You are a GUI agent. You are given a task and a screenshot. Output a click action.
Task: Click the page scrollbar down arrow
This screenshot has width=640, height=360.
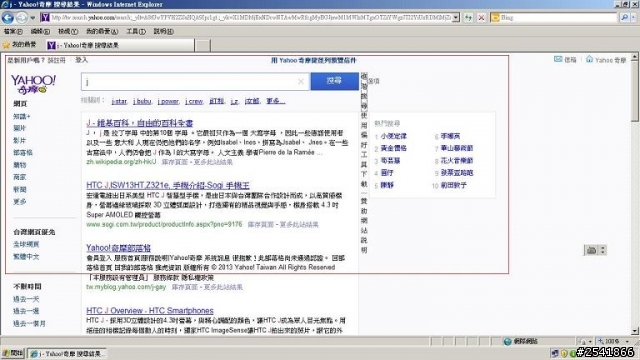[x=635, y=331]
